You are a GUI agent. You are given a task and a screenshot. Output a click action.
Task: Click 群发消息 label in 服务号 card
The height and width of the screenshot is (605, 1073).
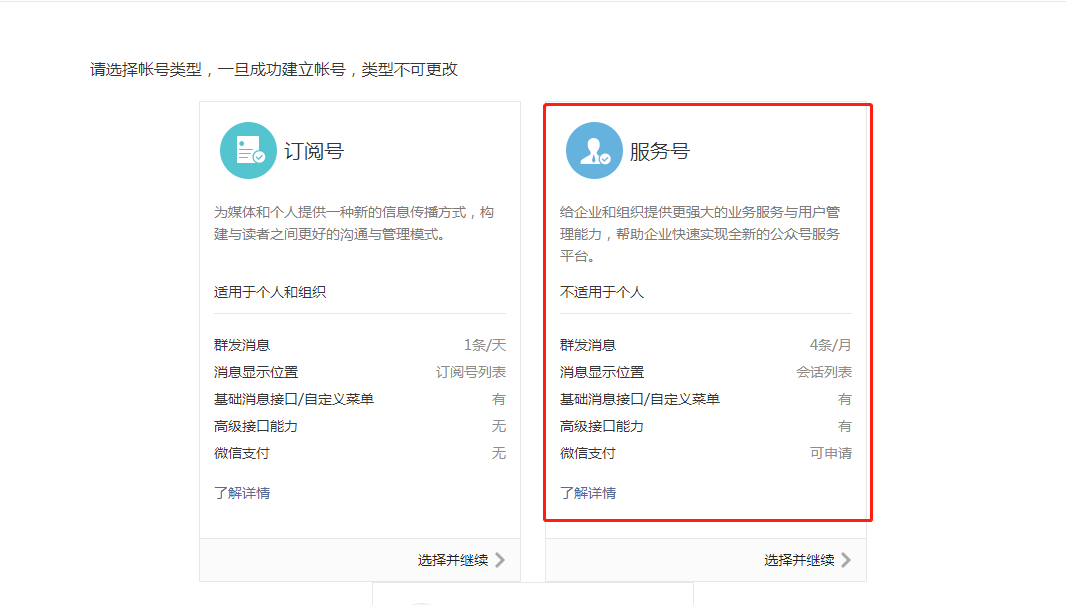pos(588,345)
